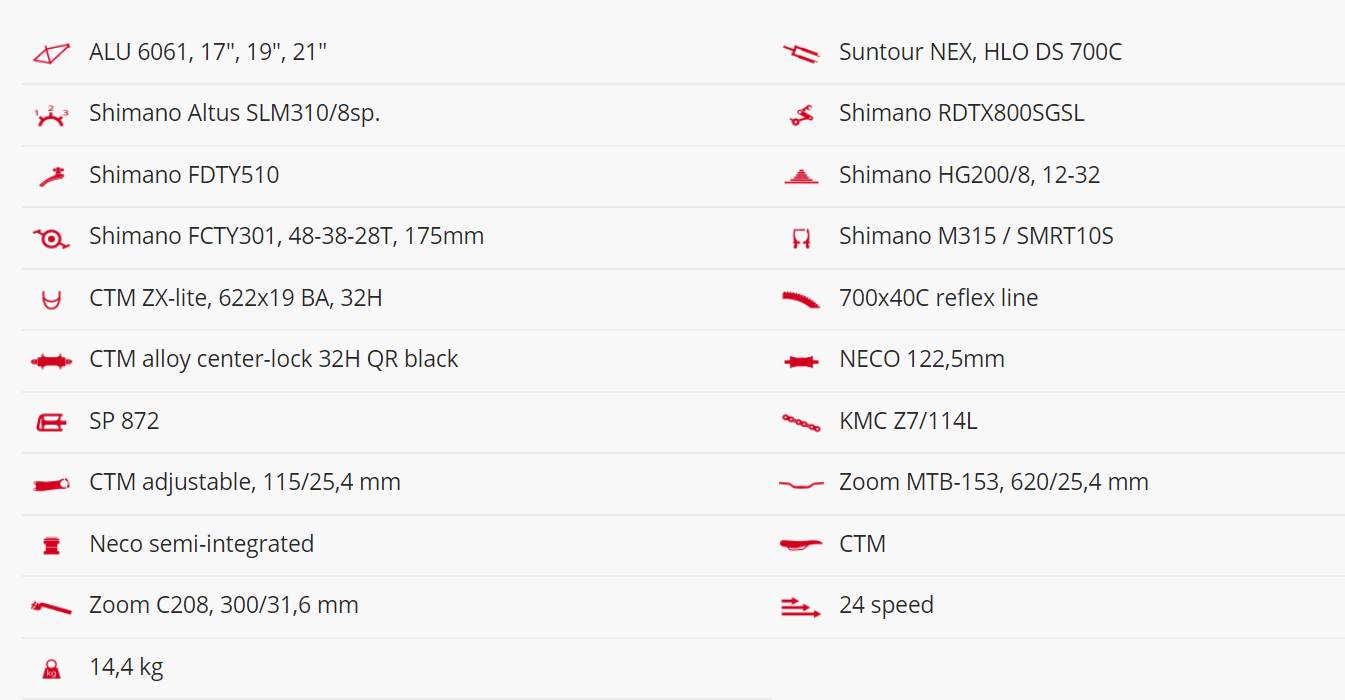The height and width of the screenshot is (700, 1345).
Task: Click the hub icon beside CTM alloy center-lock
Action: (51, 361)
